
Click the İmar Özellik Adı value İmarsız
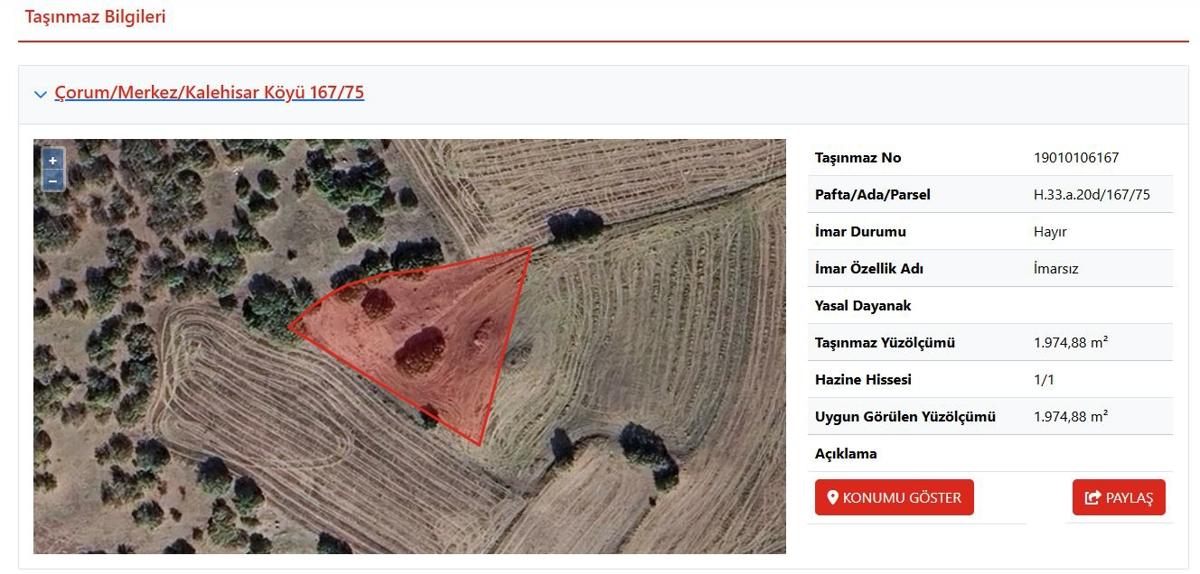[x=1056, y=269]
